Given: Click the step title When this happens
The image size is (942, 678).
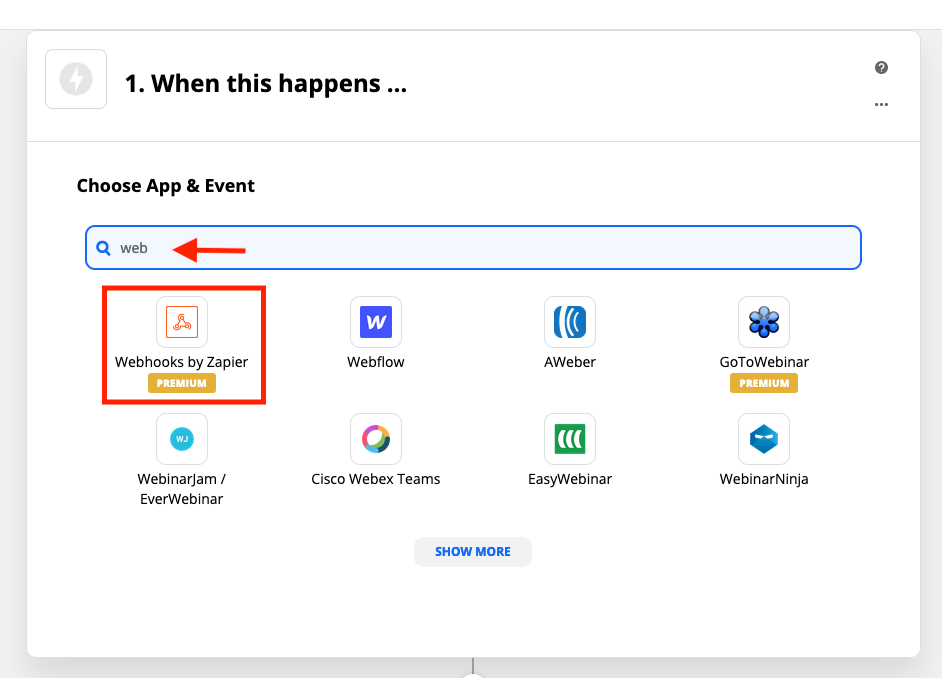Looking at the screenshot, I should pyautogui.click(x=266, y=83).
